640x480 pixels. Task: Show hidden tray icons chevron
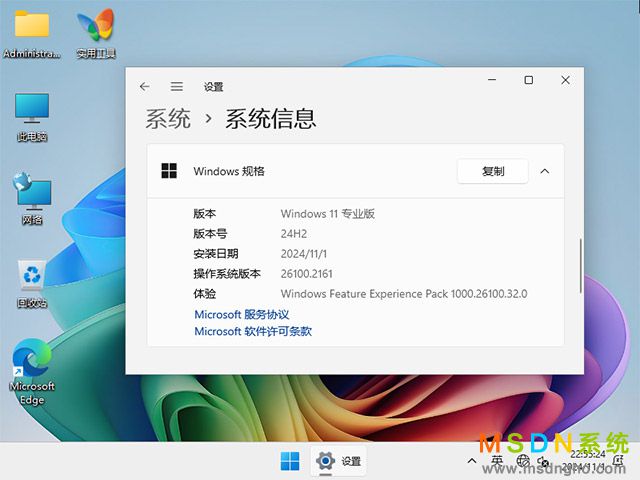[472, 461]
